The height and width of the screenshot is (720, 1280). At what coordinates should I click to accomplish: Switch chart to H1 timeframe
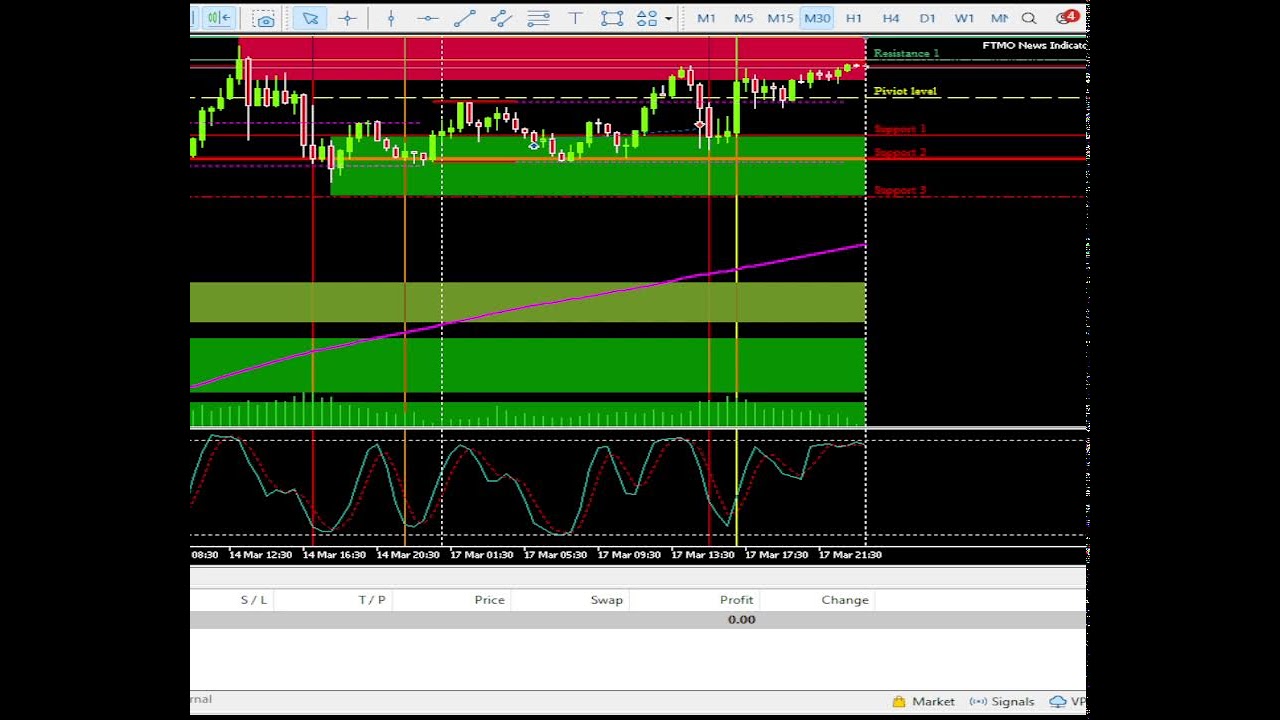pos(854,18)
